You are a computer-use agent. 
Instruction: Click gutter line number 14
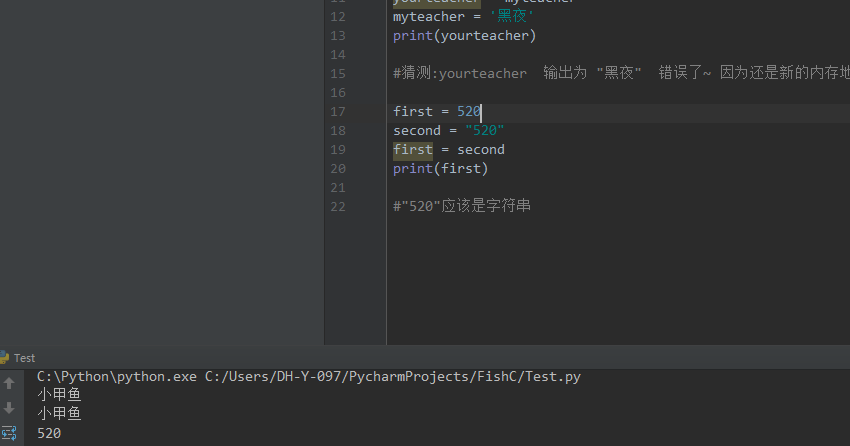pos(338,55)
